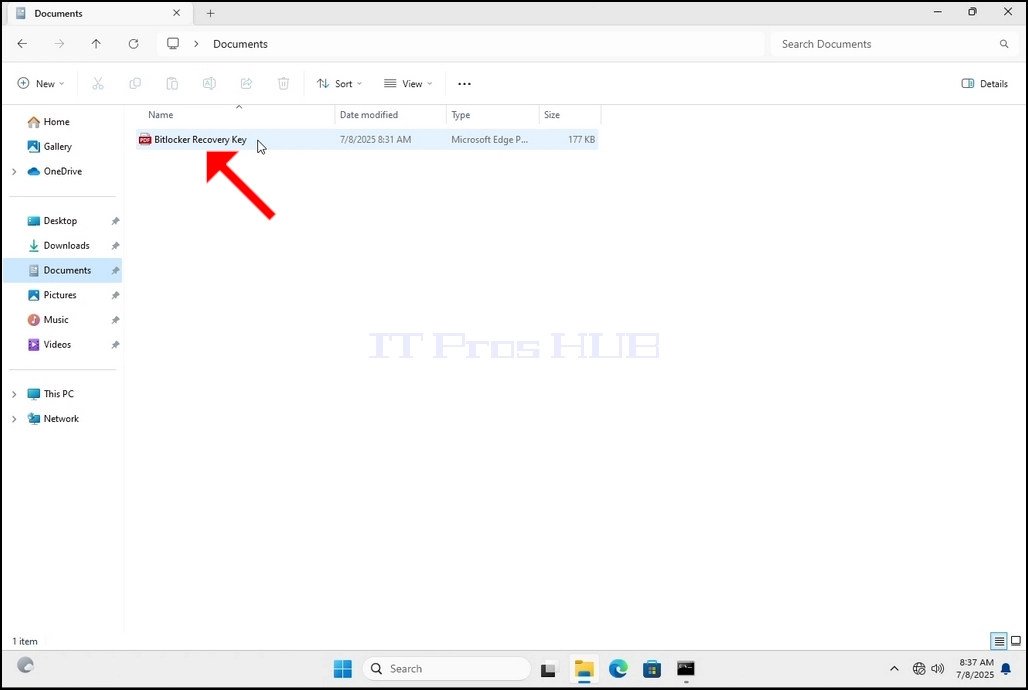Click the forward navigation arrow
The height and width of the screenshot is (690, 1028).
[x=60, y=44]
